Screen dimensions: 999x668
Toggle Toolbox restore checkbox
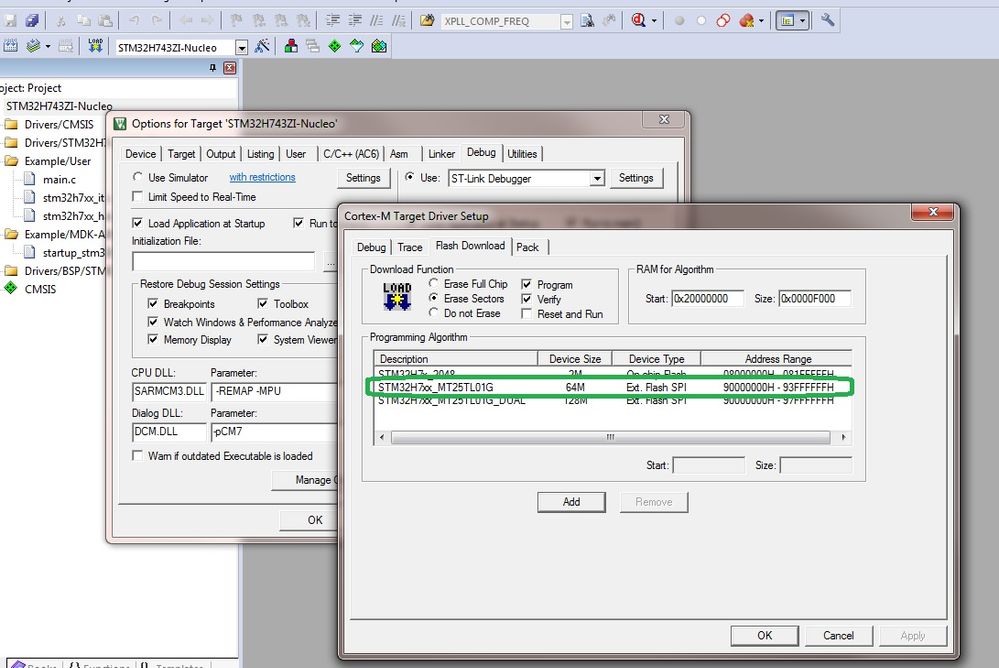262,303
